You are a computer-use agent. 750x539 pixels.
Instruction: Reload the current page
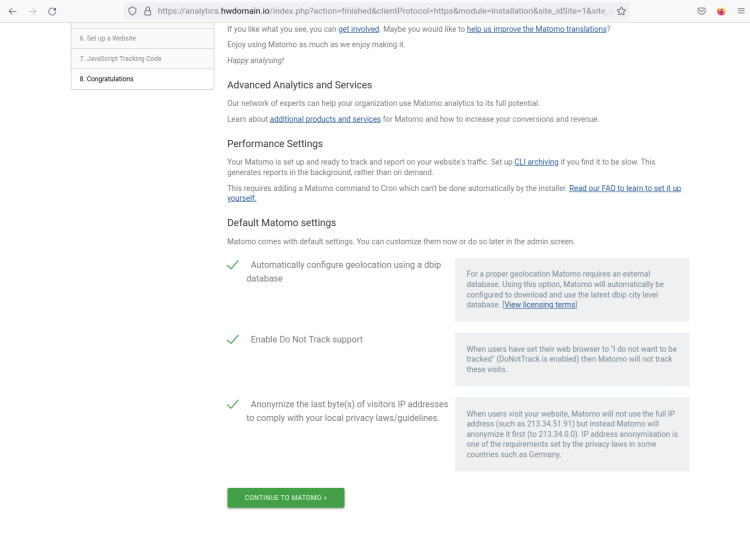[52, 11]
